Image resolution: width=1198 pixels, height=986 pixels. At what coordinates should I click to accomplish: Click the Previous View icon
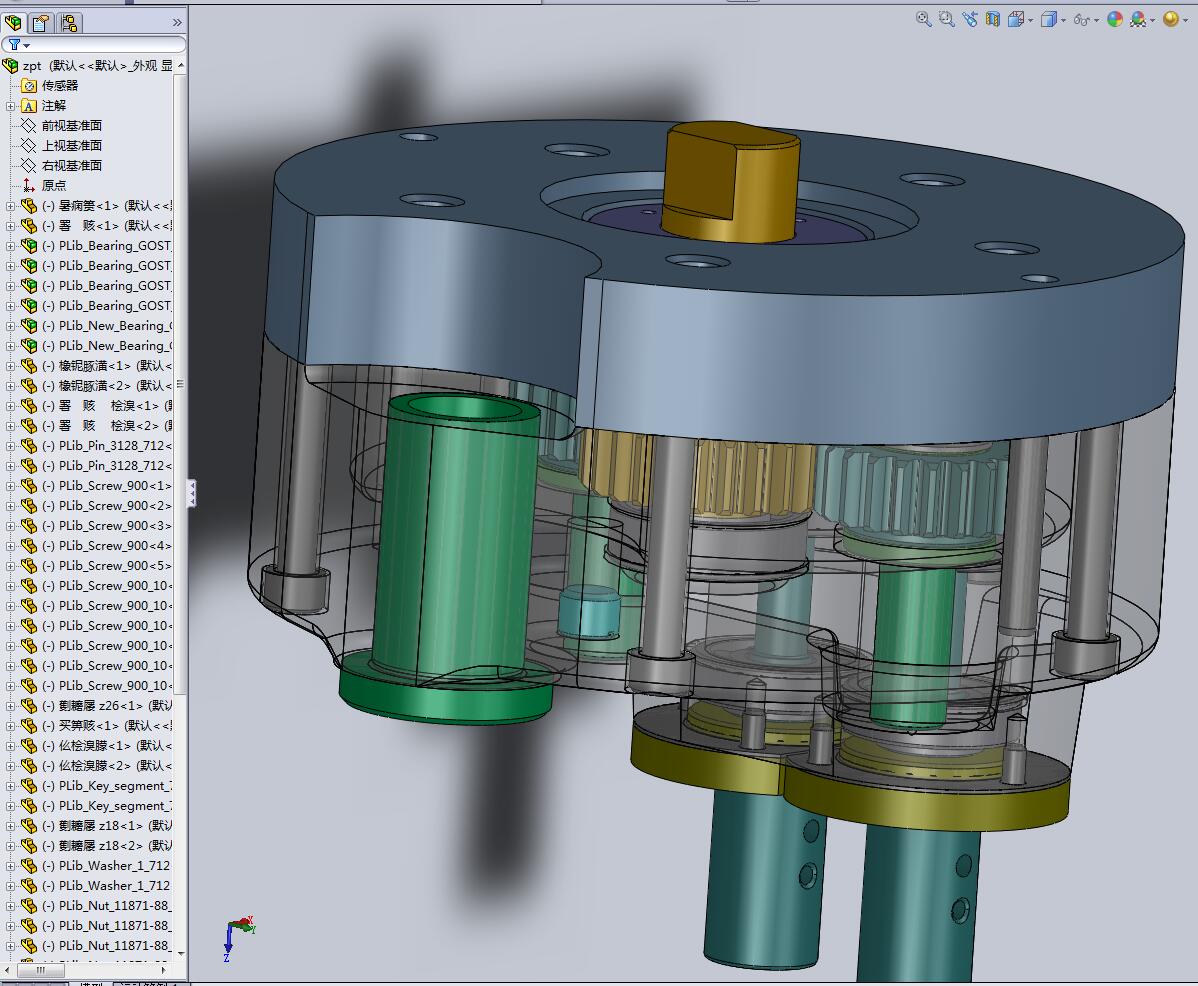tap(970, 19)
